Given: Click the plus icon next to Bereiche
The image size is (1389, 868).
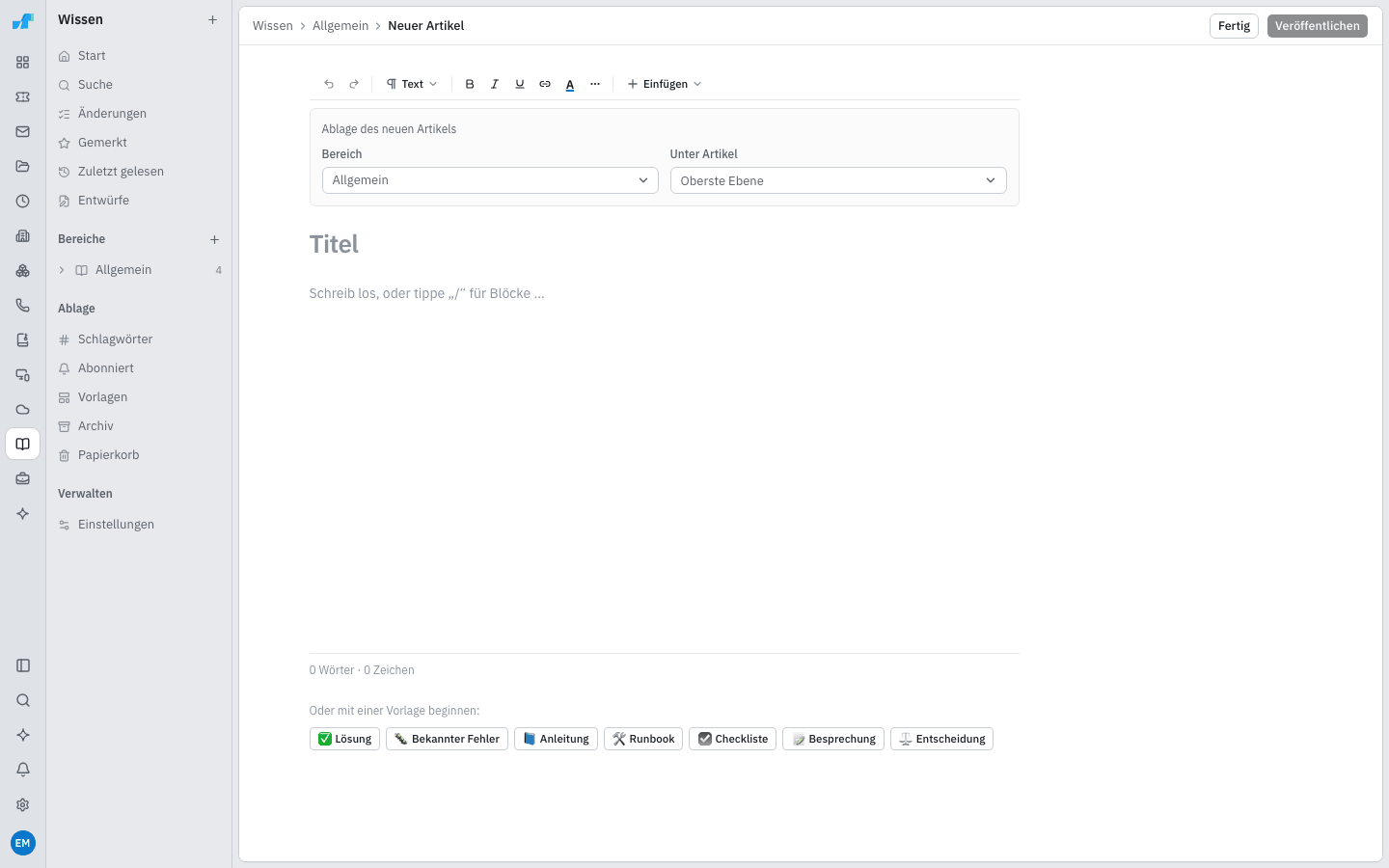Looking at the screenshot, I should tap(214, 239).
